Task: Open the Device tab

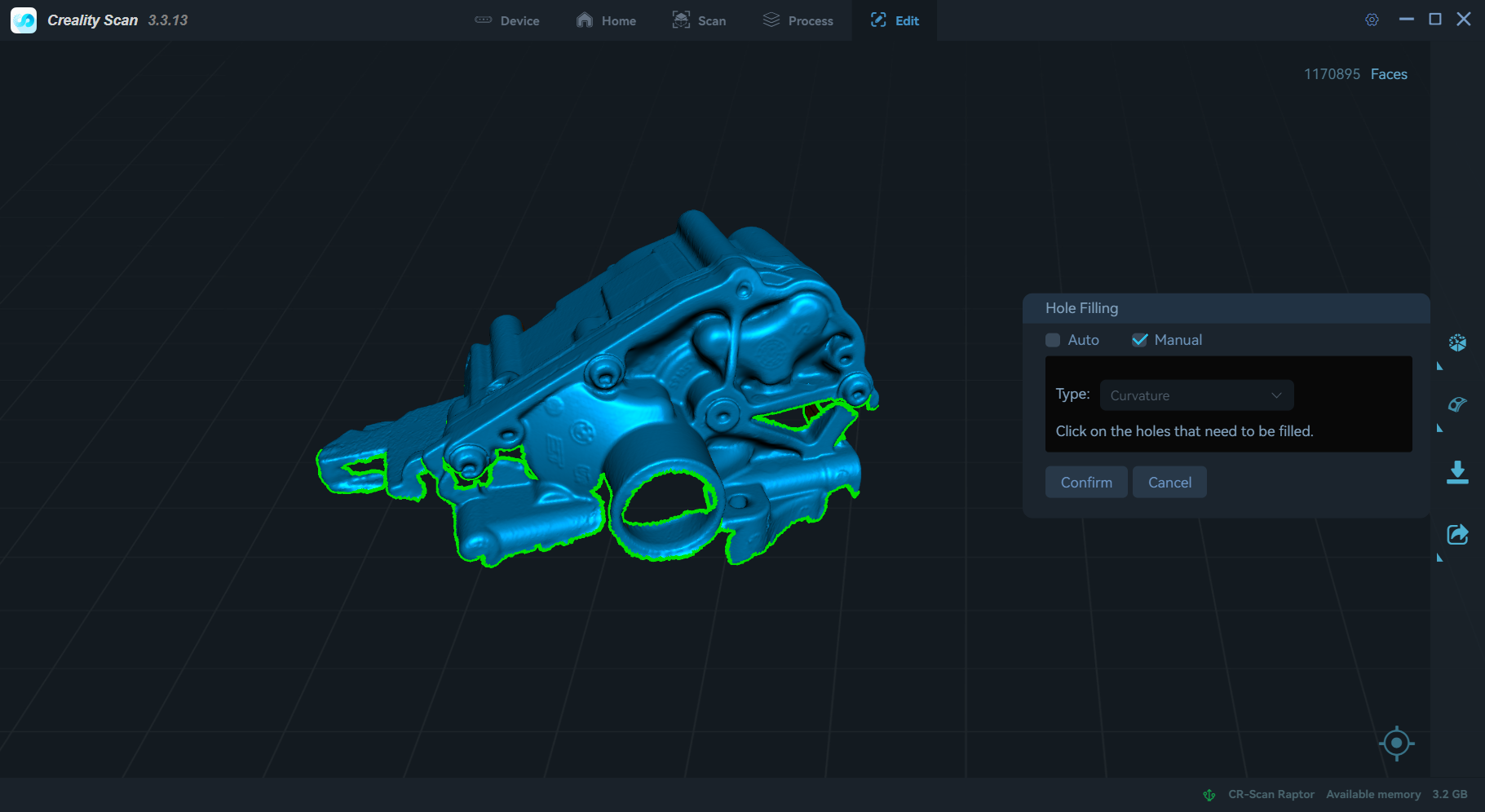Action: (x=507, y=20)
